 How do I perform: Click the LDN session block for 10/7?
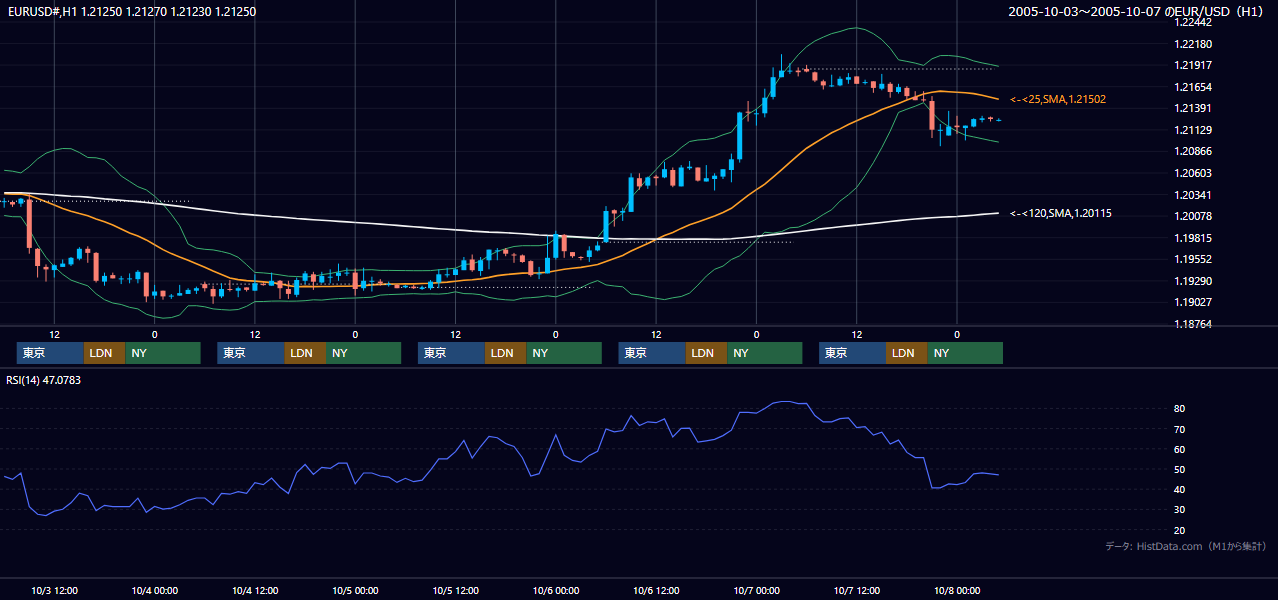point(906,353)
